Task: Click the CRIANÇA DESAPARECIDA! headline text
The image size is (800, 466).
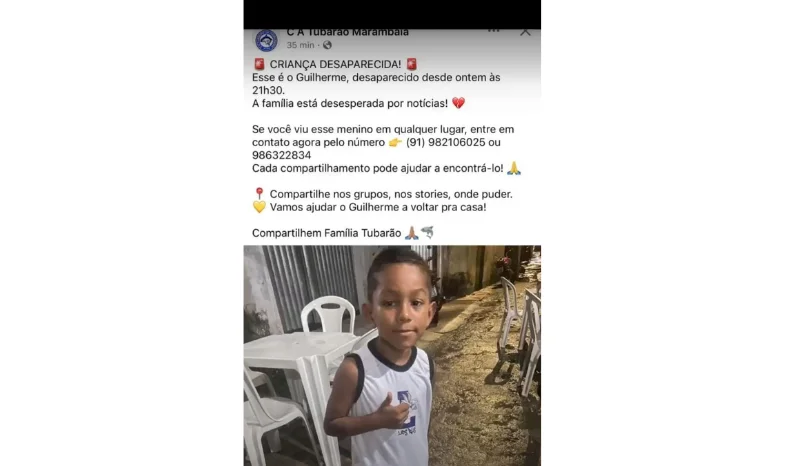Action: (335, 64)
